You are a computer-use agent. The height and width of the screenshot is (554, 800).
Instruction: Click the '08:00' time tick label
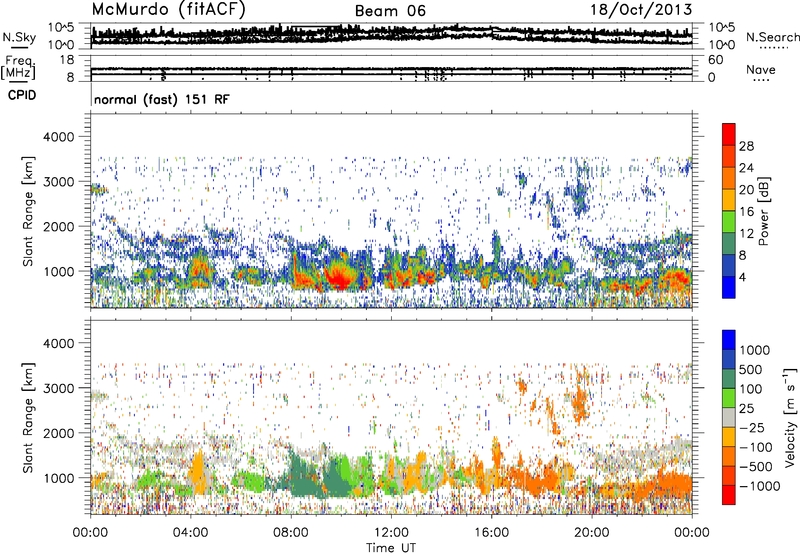click(x=291, y=533)
